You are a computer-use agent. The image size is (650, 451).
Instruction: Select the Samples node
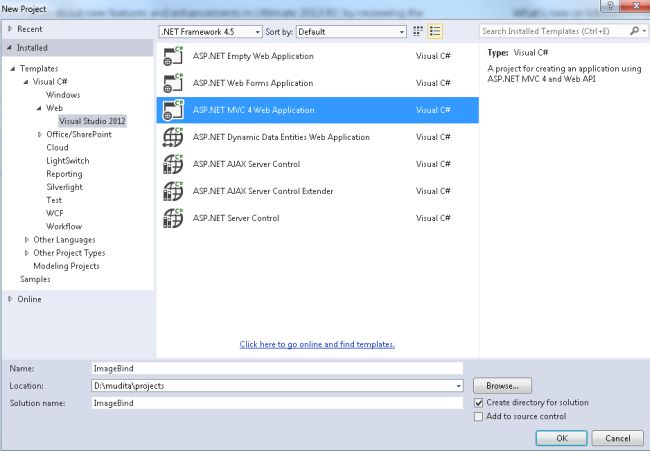[35, 279]
